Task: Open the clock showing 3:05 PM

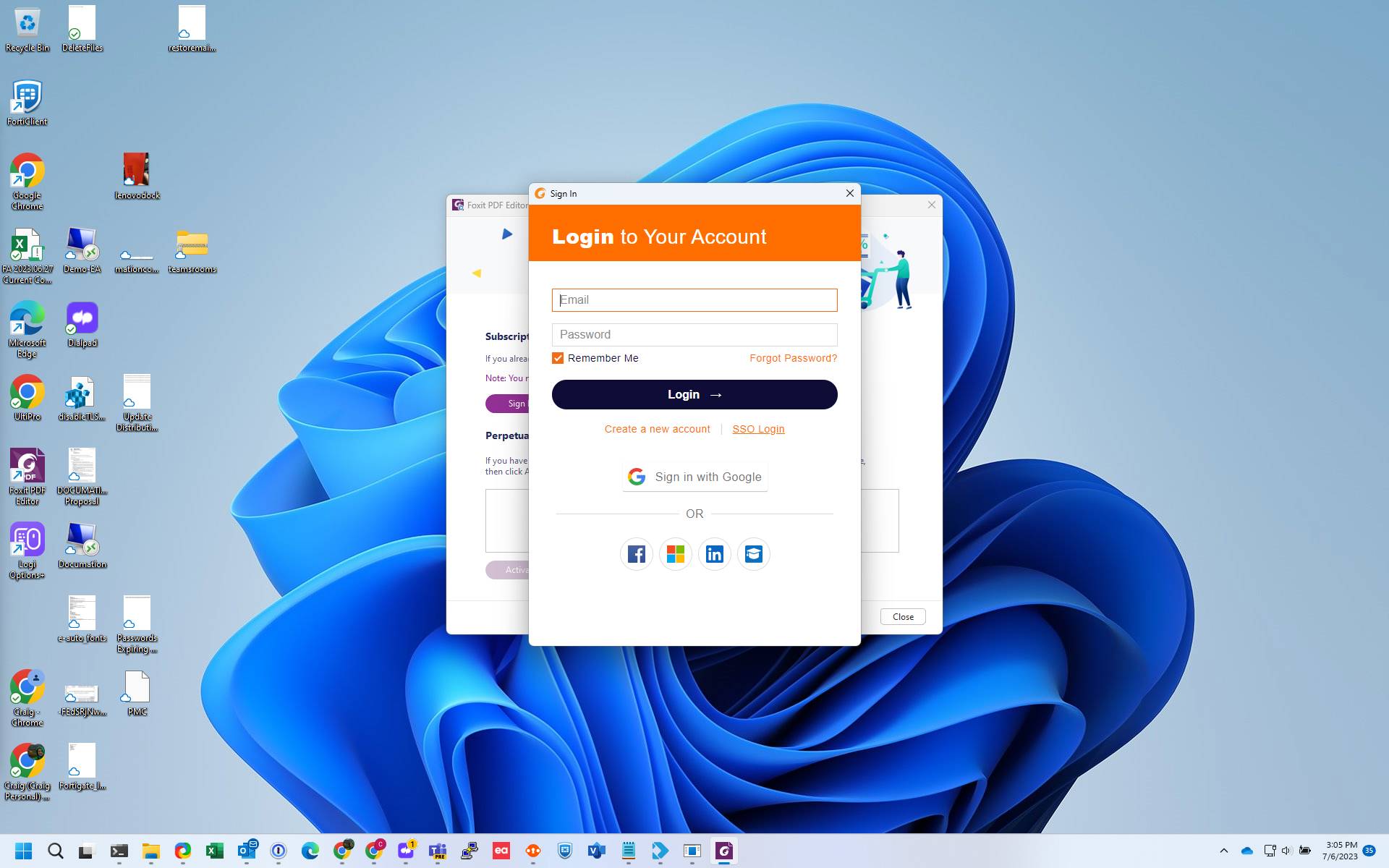Action: click(x=1340, y=851)
